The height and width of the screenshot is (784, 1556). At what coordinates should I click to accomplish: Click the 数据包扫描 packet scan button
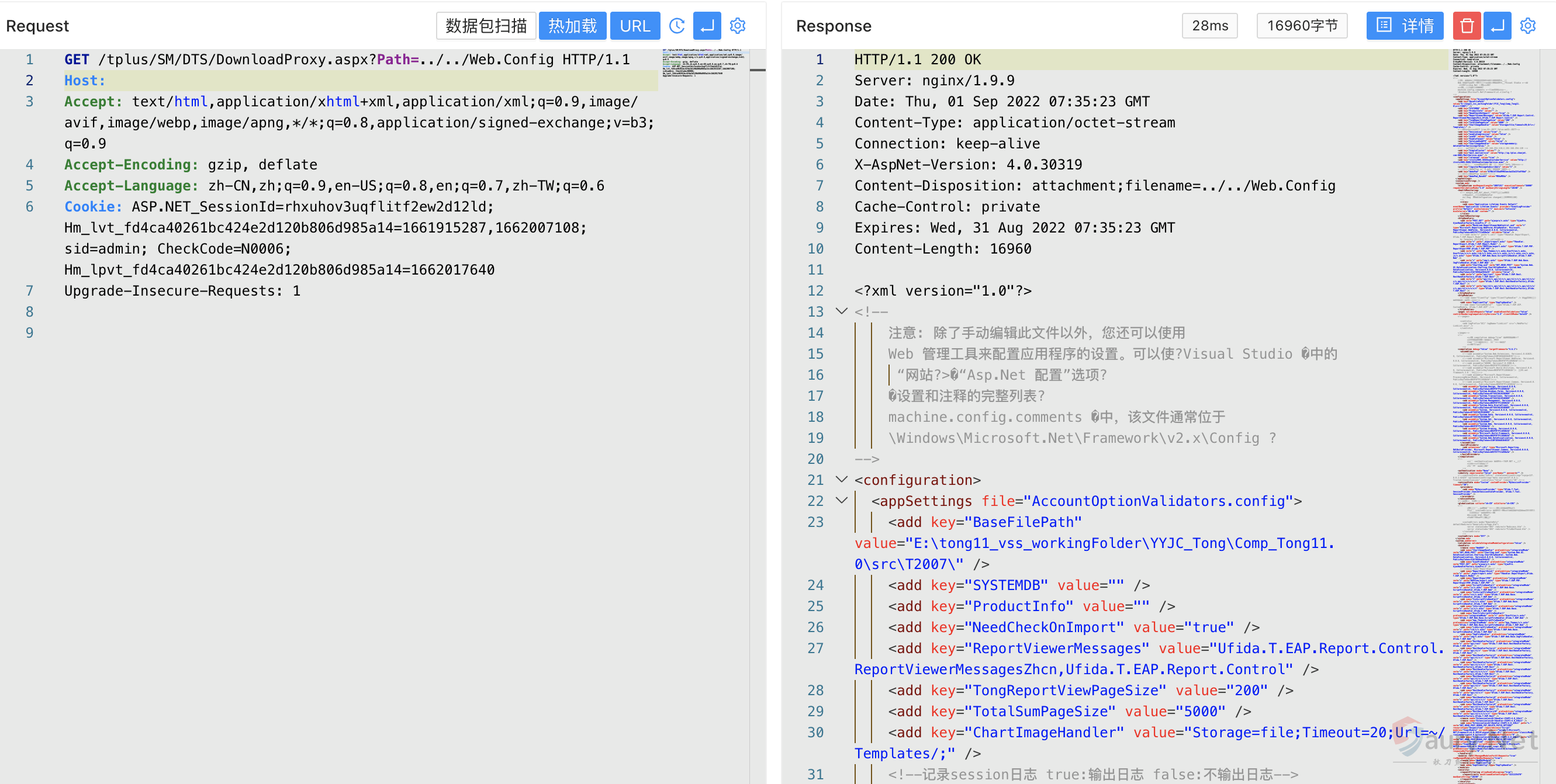click(x=486, y=26)
